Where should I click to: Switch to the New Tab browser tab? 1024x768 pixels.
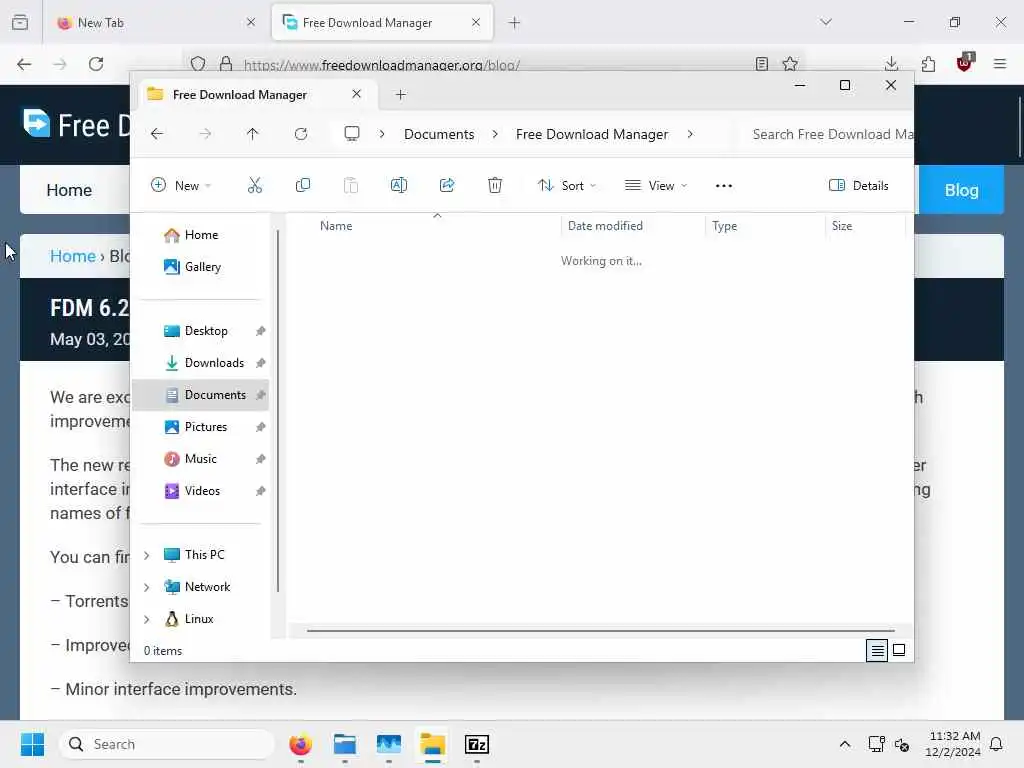click(155, 22)
